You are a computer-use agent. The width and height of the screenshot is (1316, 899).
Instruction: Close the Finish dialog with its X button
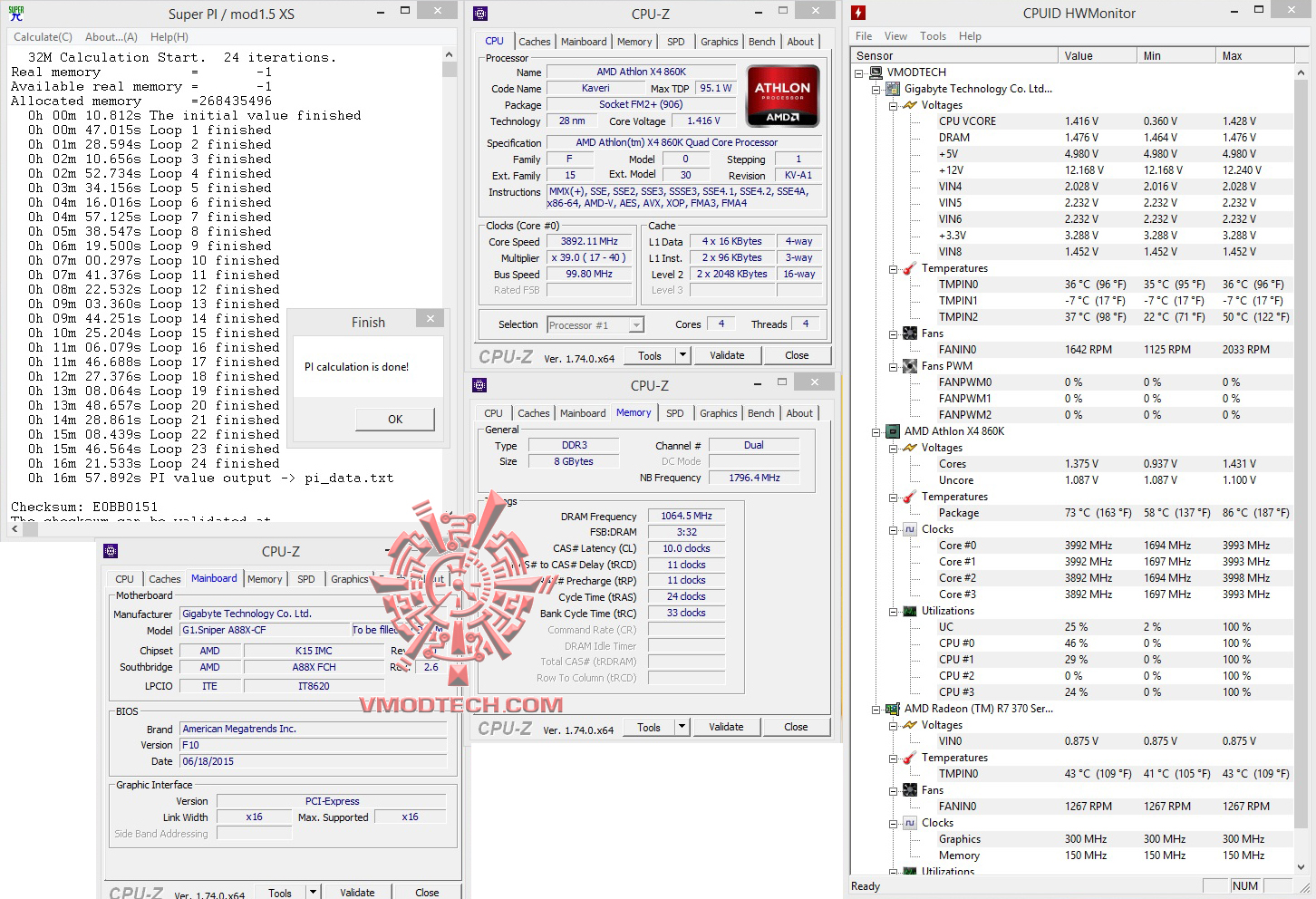point(431,318)
